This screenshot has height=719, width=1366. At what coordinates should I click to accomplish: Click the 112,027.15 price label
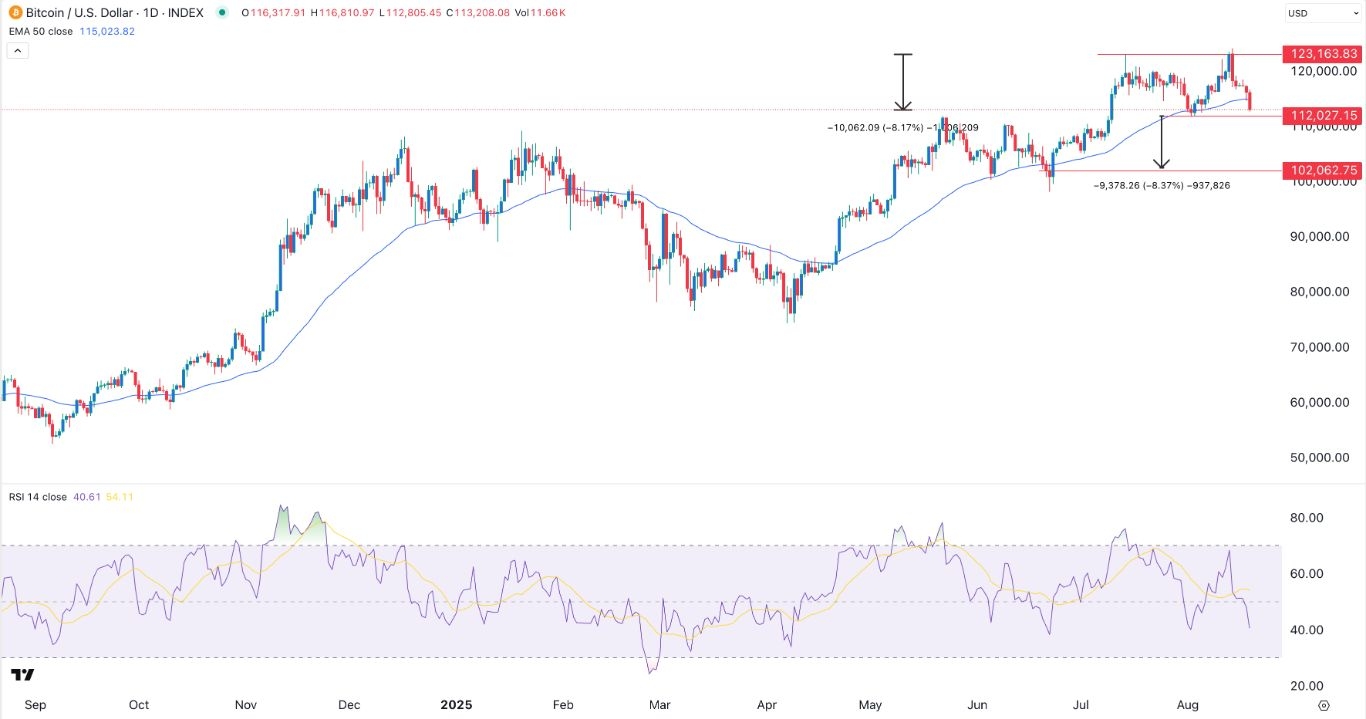pyautogui.click(x=1324, y=116)
